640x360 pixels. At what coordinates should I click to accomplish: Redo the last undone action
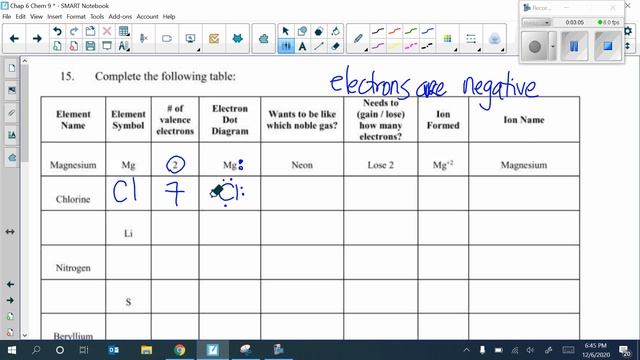74,31
